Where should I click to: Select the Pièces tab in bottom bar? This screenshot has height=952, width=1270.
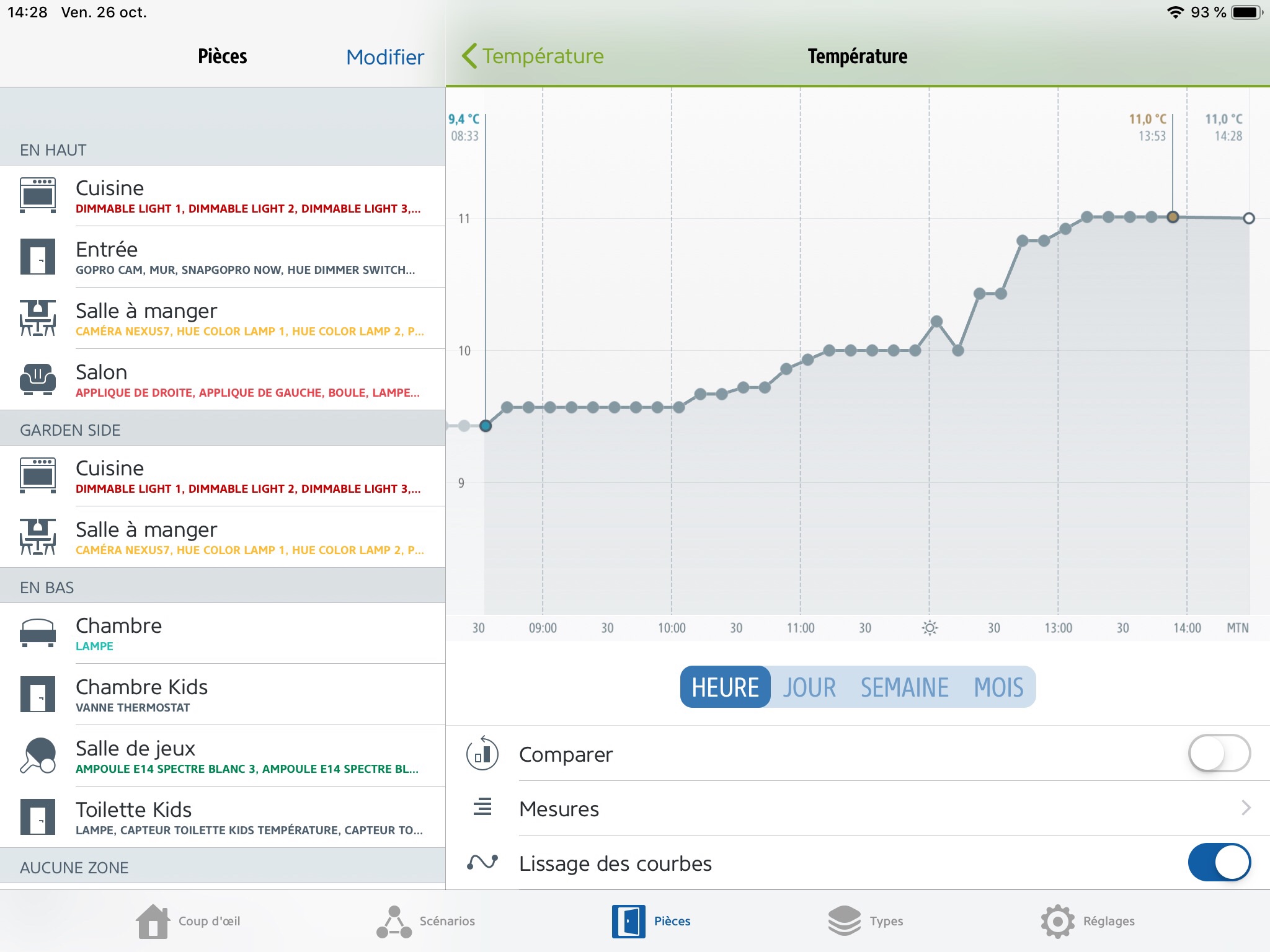click(x=651, y=921)
